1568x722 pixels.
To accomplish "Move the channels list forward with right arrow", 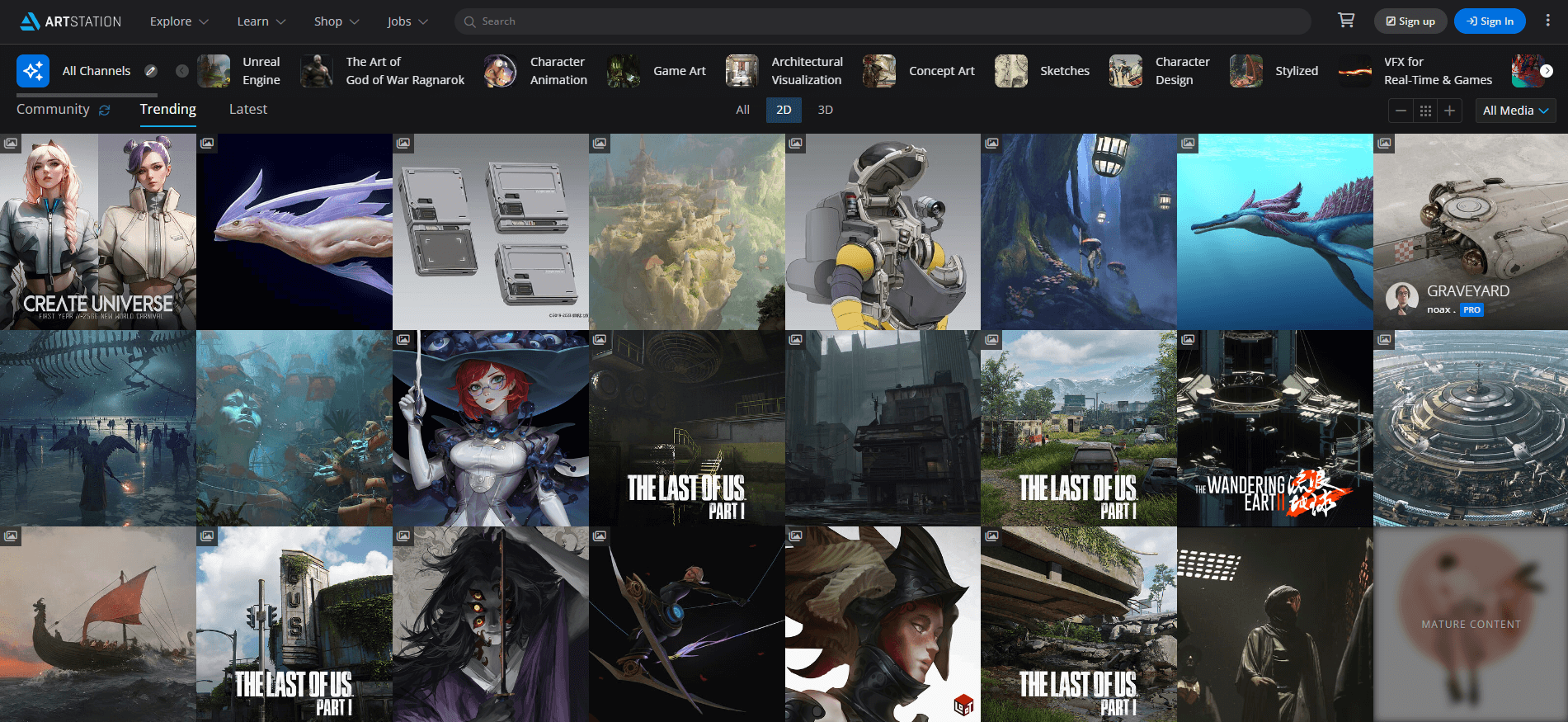I will click(x=1547, y=71).
